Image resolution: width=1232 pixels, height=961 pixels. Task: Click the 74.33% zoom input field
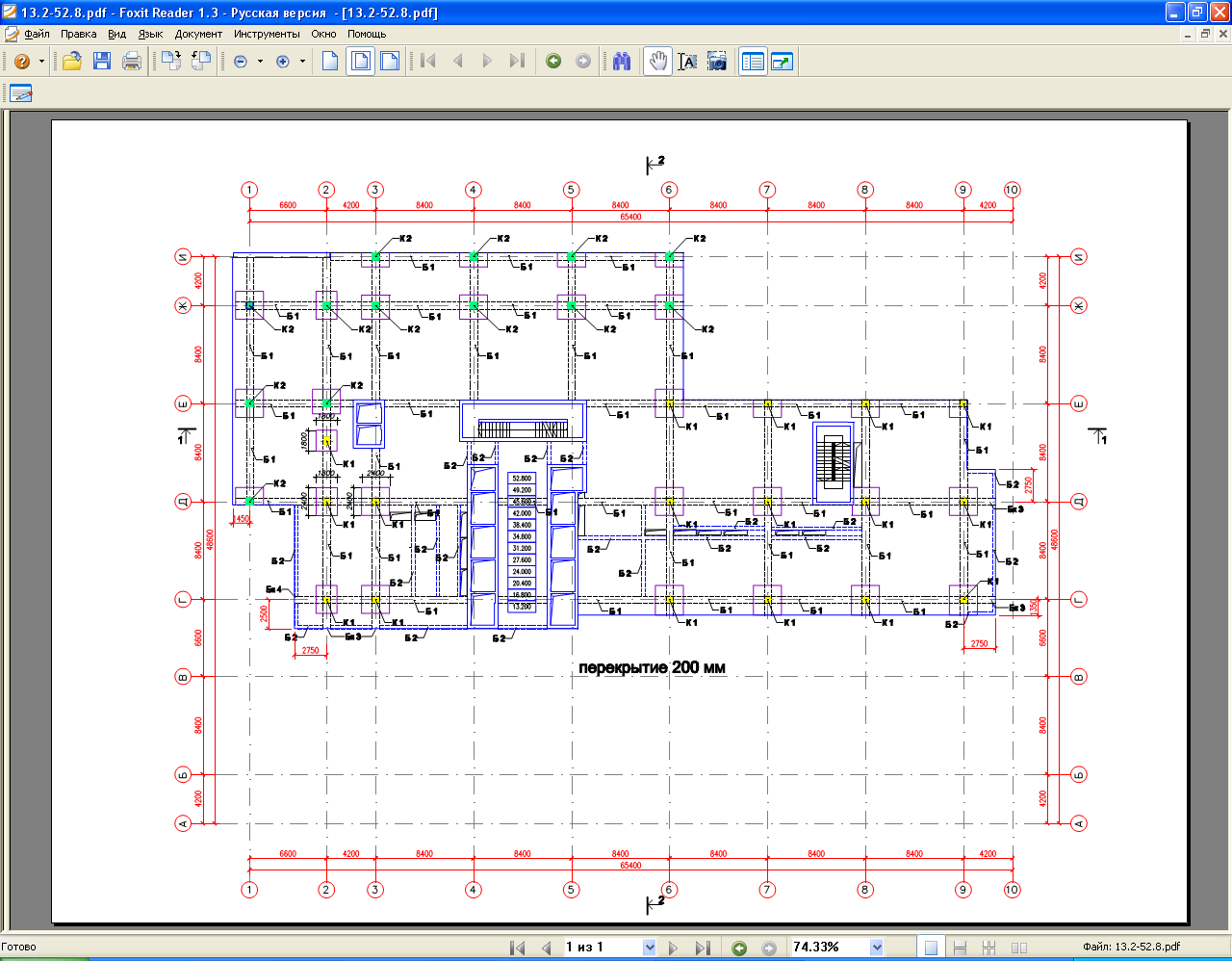(x=827, y=948)
